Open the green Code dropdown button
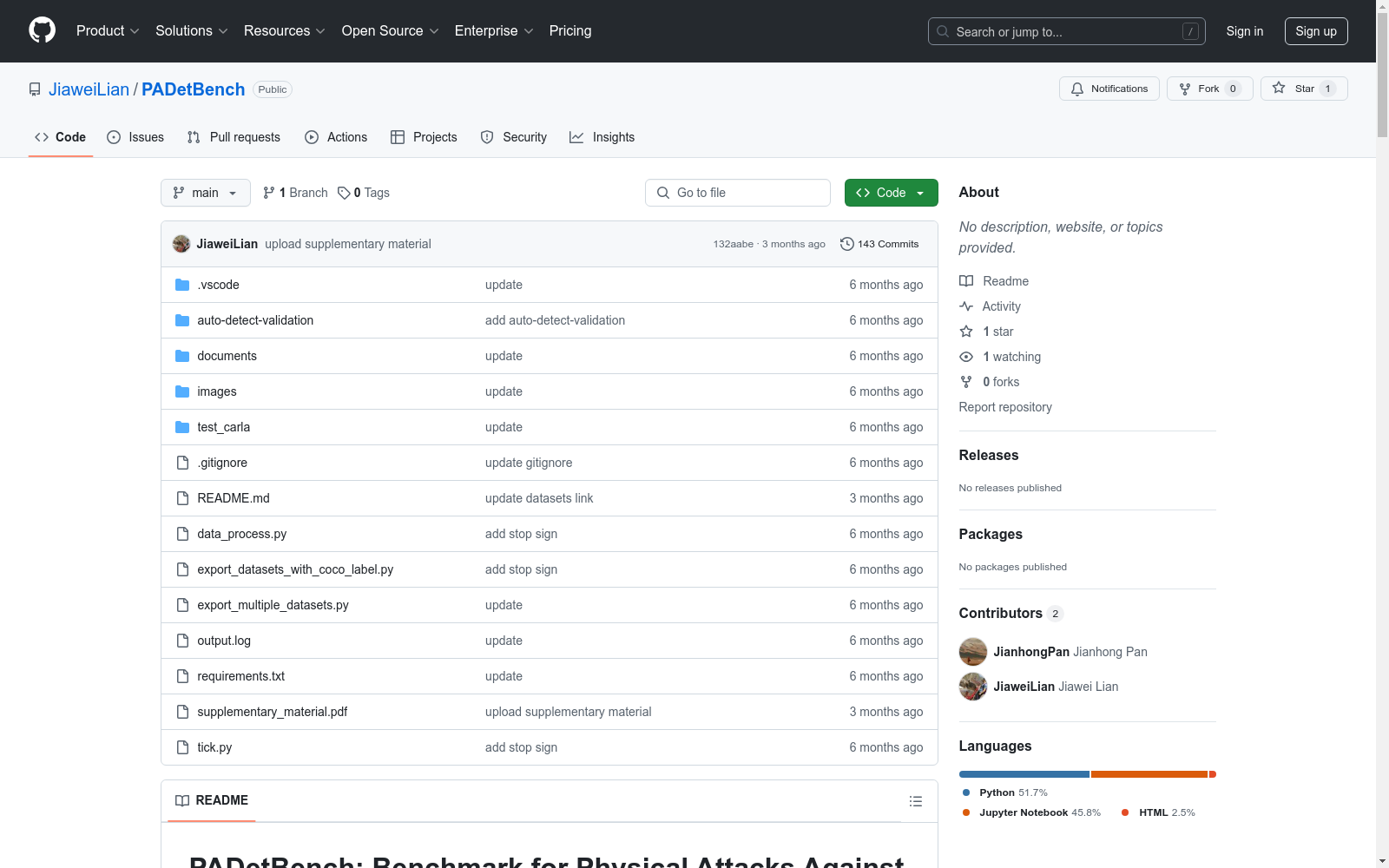This screenshot has width=1389, height=868. click(x=891, y=193)
